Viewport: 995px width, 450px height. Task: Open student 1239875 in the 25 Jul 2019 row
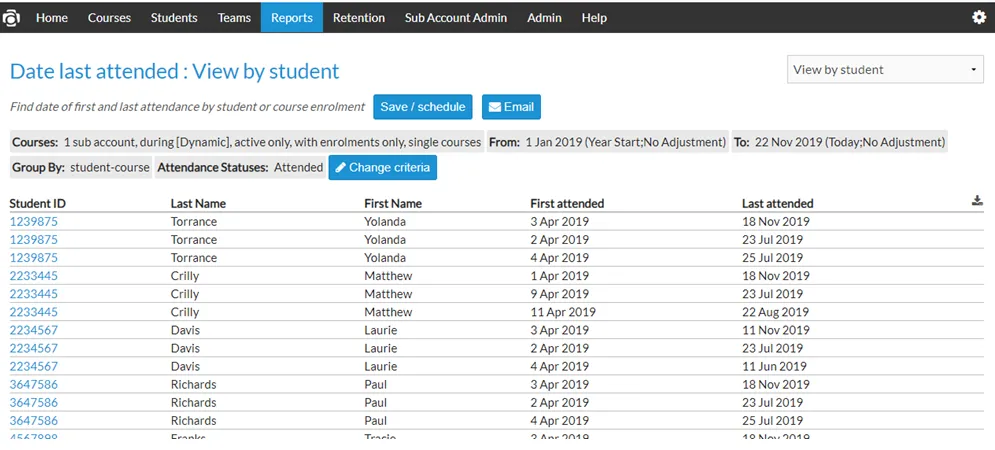coord(34,258)
